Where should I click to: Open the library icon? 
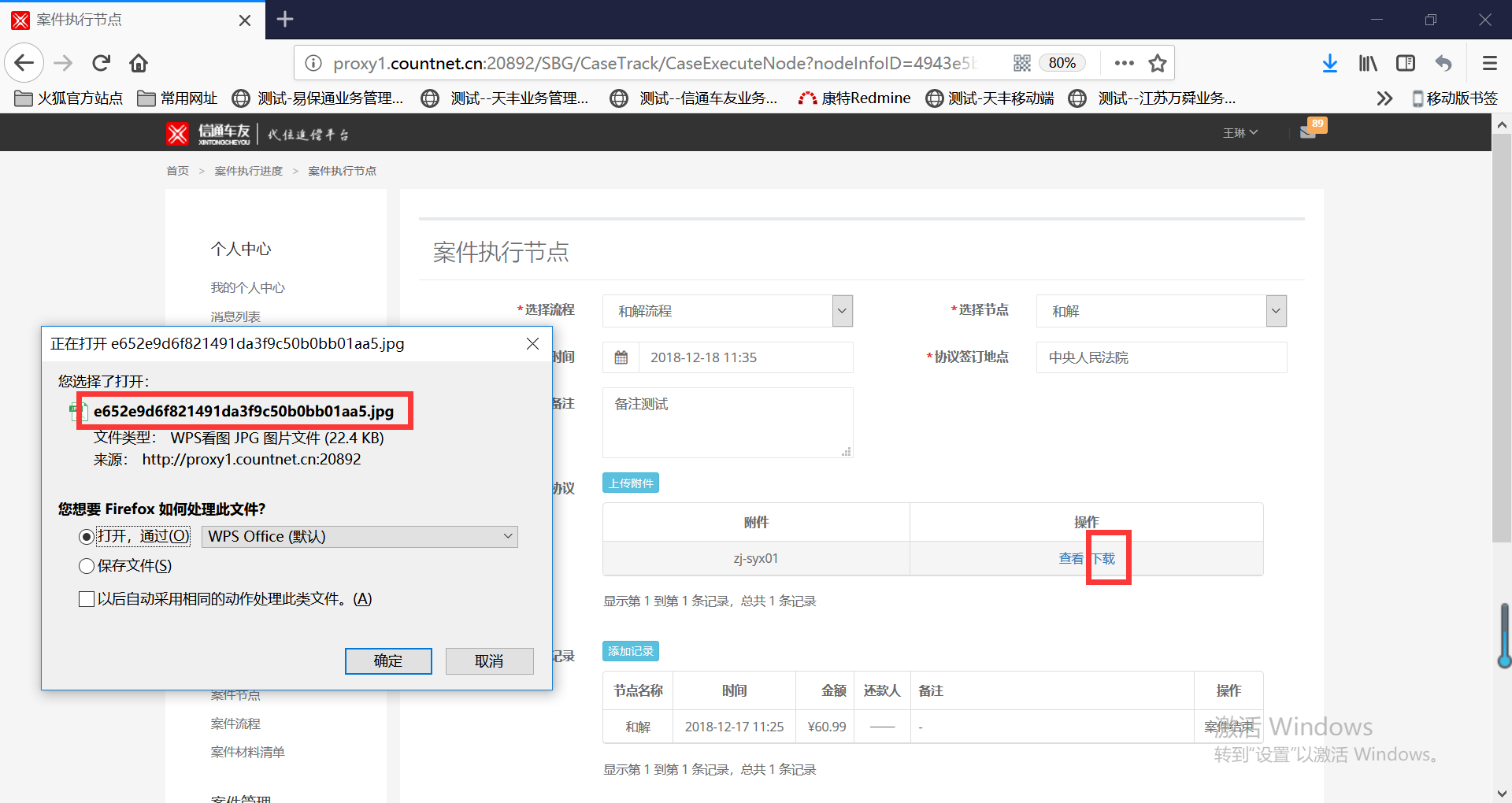(x=1368, y=63)
